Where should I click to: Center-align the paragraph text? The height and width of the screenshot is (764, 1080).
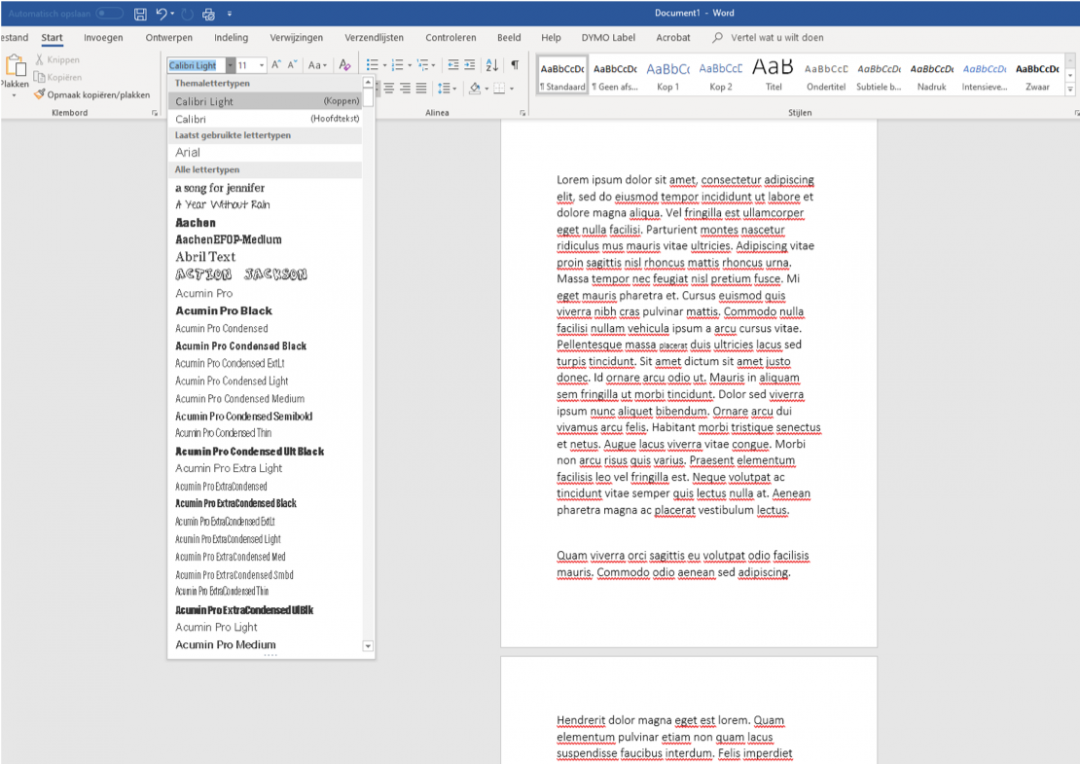(390, 88)
